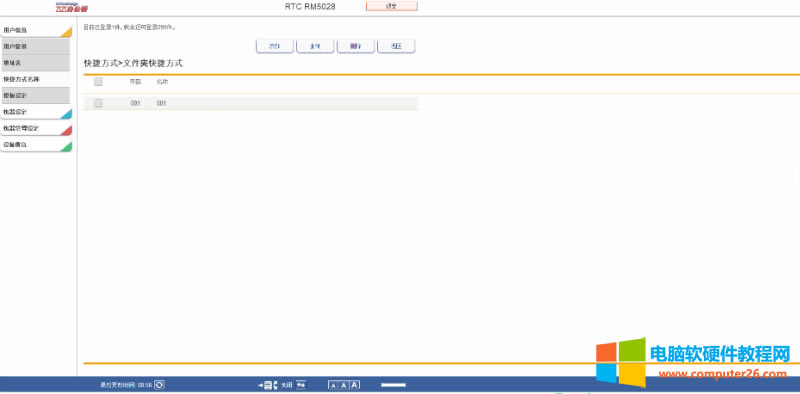This screenshot has width=800, height=394.
Task: Click the switch arrows icon next to 关闭
Action: coord(301,385)
